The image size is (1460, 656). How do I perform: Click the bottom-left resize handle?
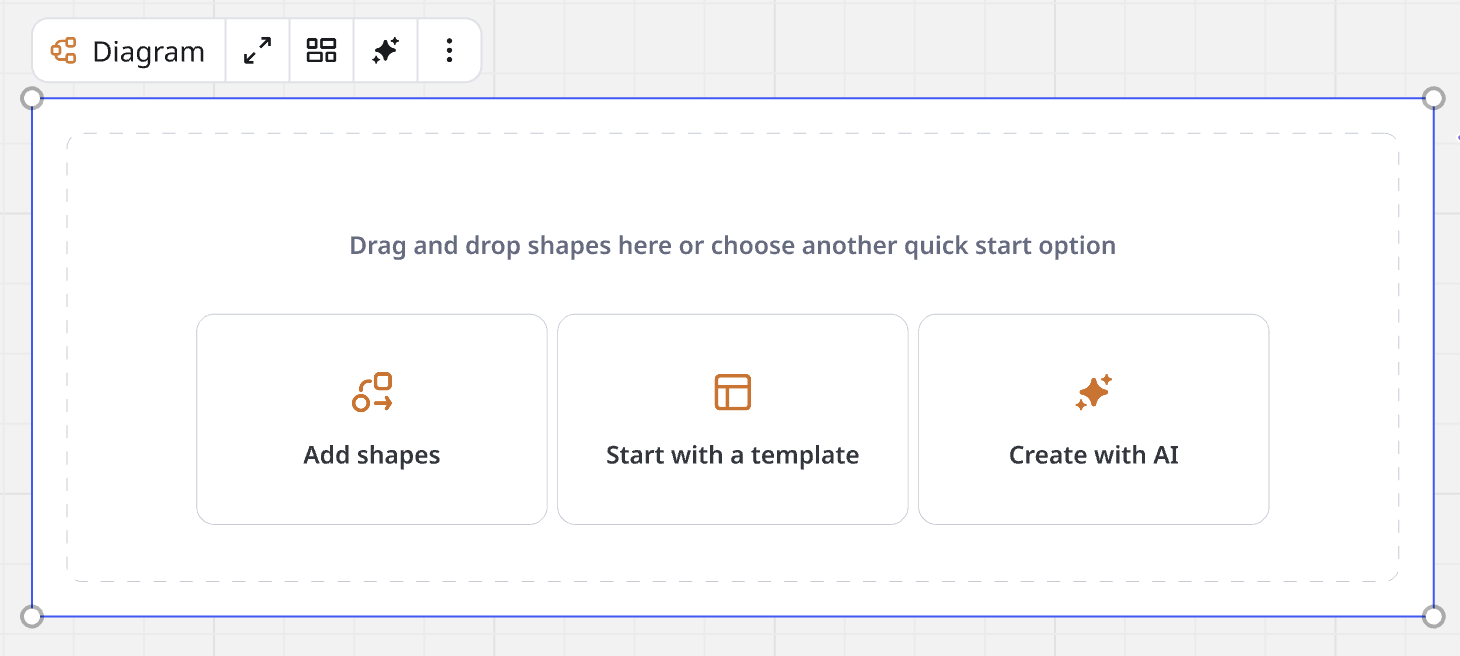pos(32,616)
